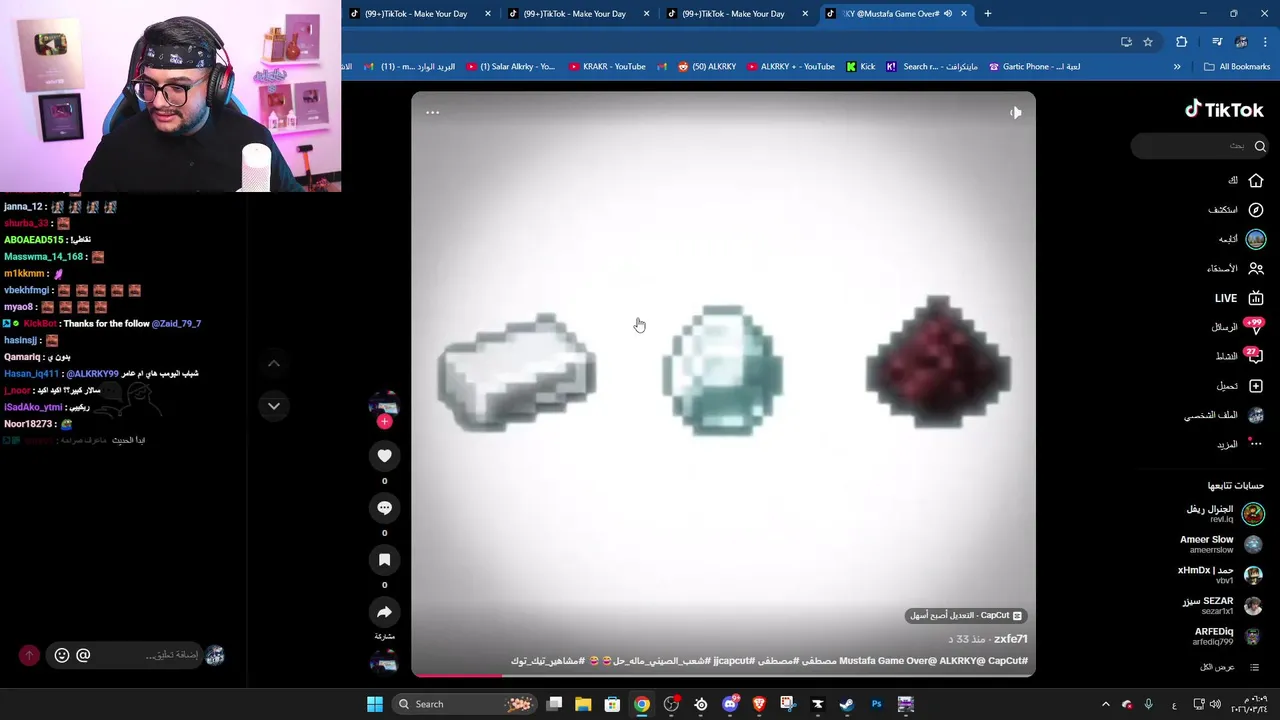Click the taskbar Search box

[463, 704]
